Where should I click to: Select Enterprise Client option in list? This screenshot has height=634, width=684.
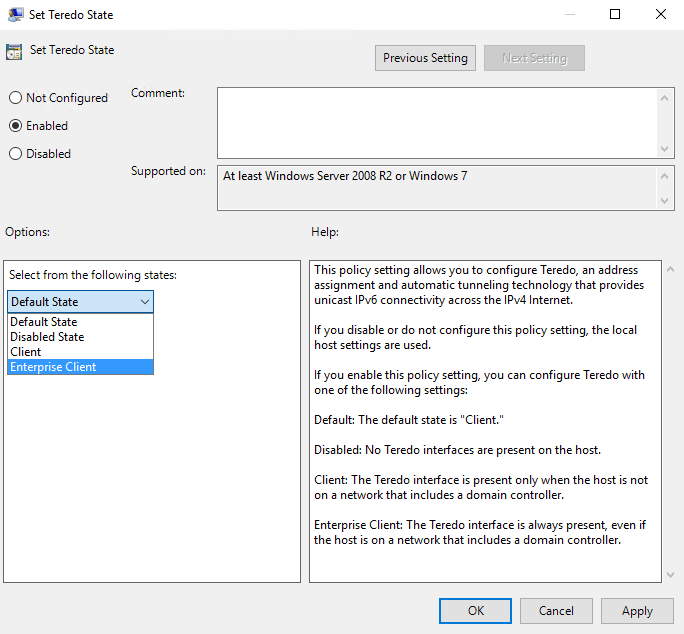tap(53, 367)
